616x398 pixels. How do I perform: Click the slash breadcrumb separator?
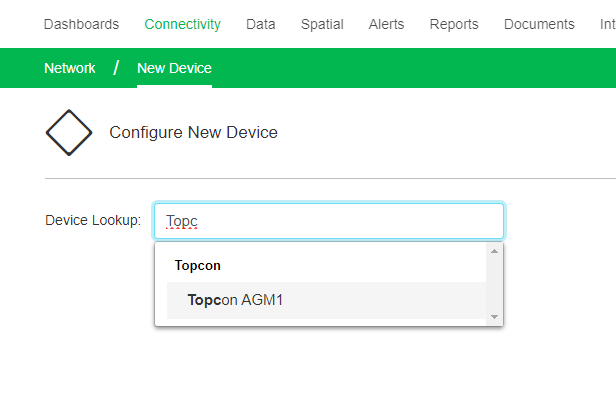tap(116, 68)
